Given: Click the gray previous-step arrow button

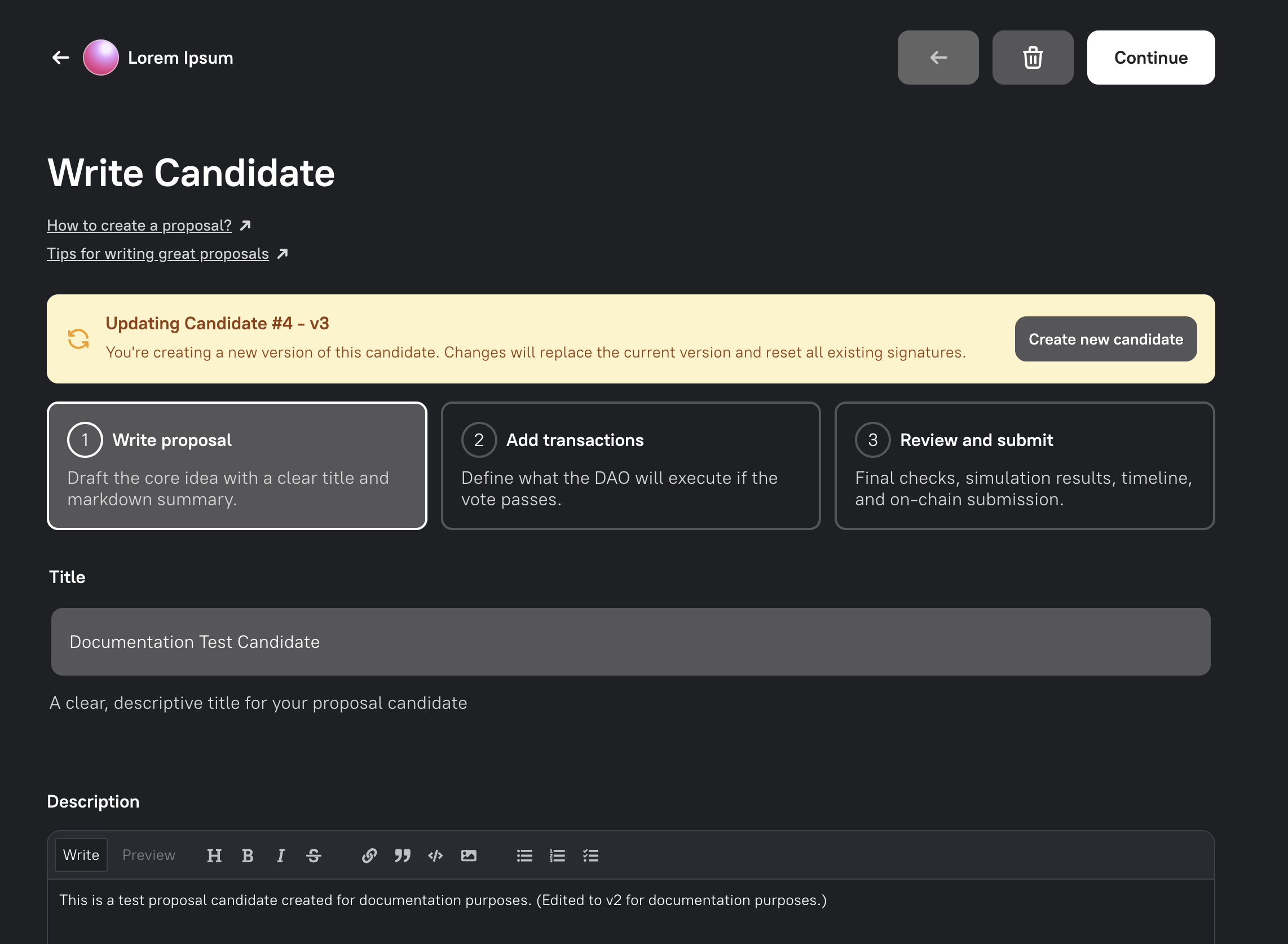Looking at the screenshot, I should click(938, 58).
